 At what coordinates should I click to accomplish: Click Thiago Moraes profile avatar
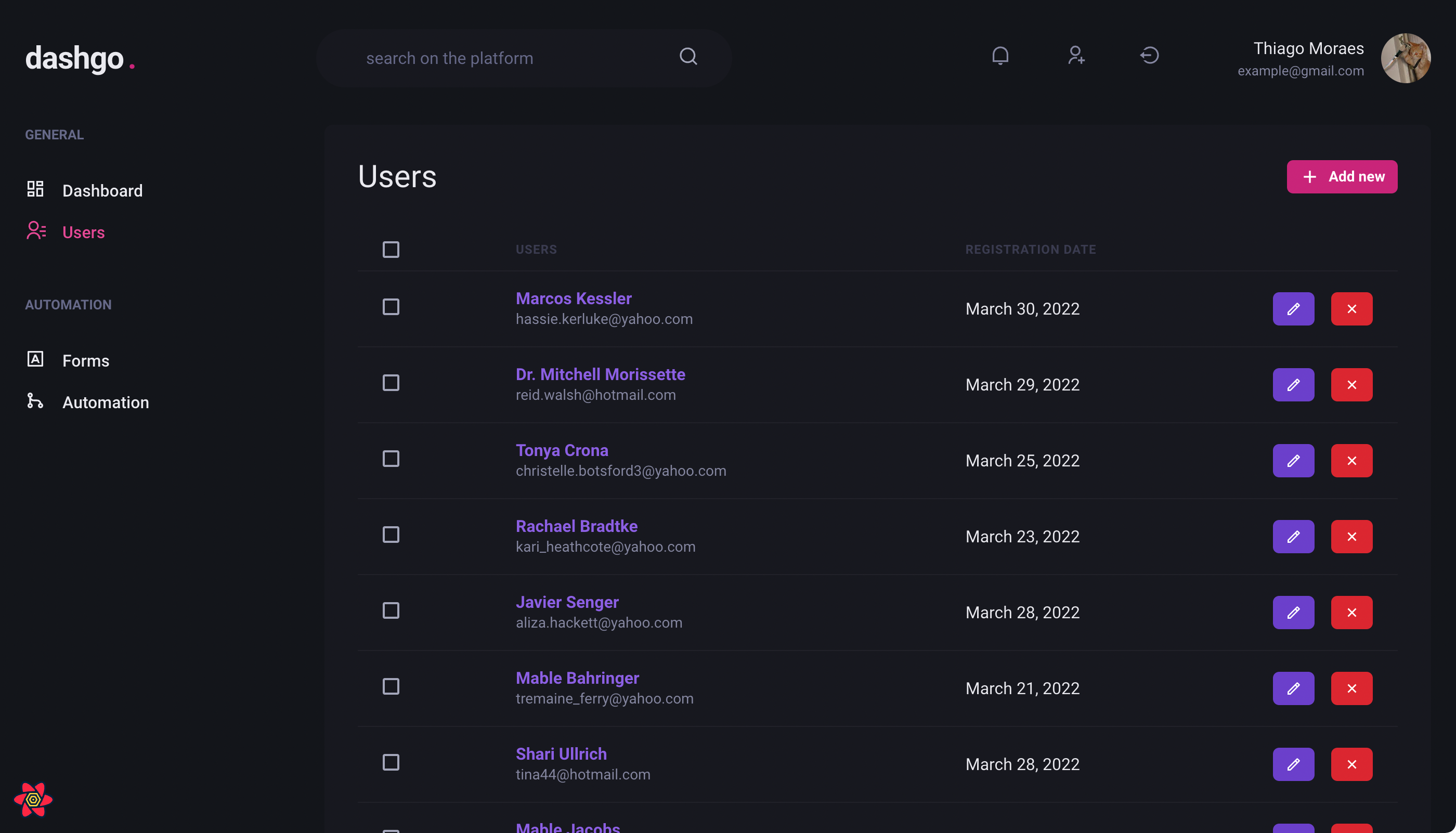(x=1405, y=58)
